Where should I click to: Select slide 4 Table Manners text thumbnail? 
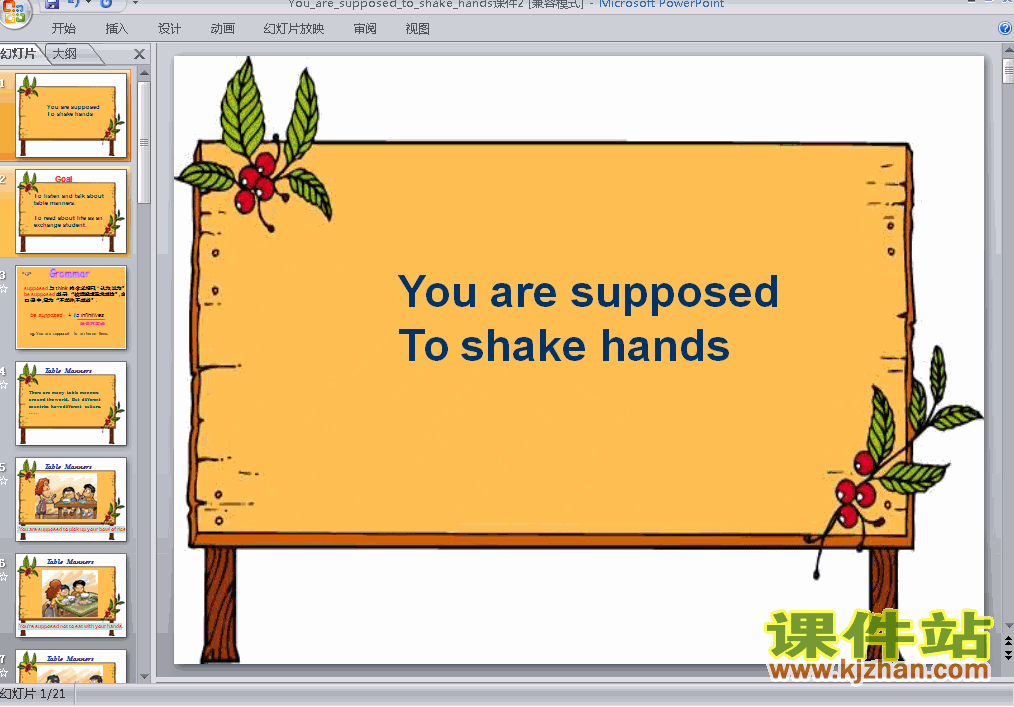click(x=71, y=404)
